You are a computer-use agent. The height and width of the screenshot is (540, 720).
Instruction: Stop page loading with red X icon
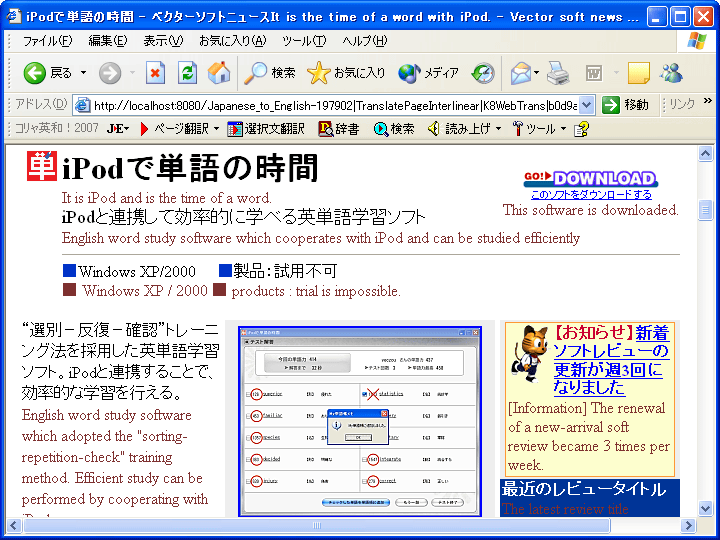coord(155,73)
